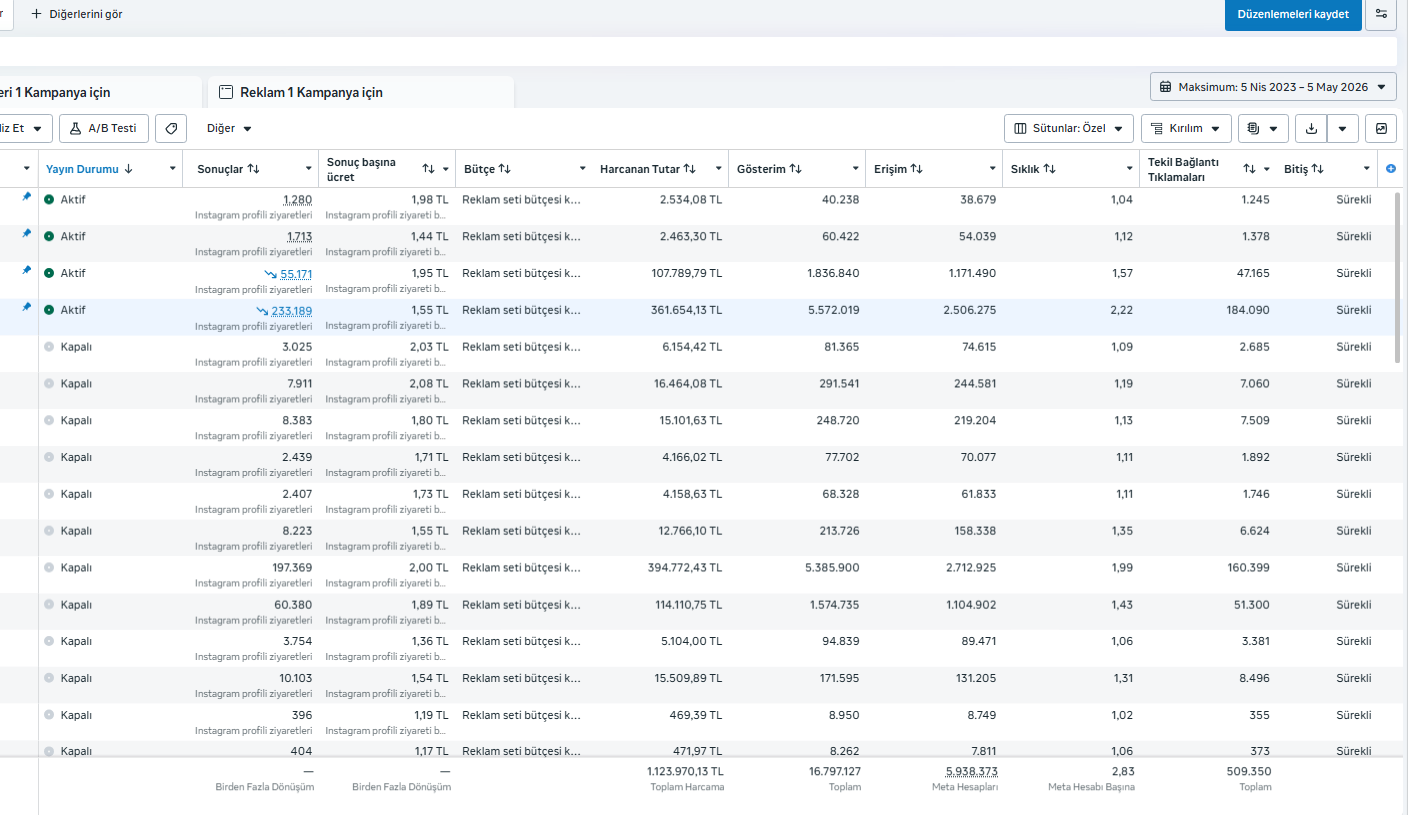
Task: Click the tag icon next to A/B Testi
Action: click(171, 128)
